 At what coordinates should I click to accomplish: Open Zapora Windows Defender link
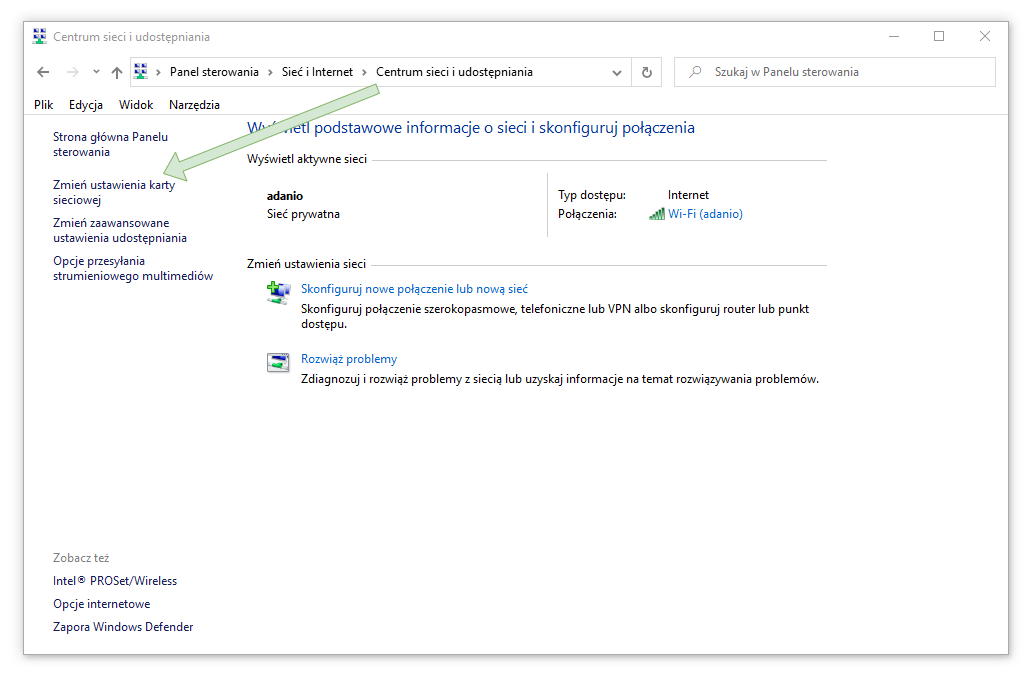123,627
